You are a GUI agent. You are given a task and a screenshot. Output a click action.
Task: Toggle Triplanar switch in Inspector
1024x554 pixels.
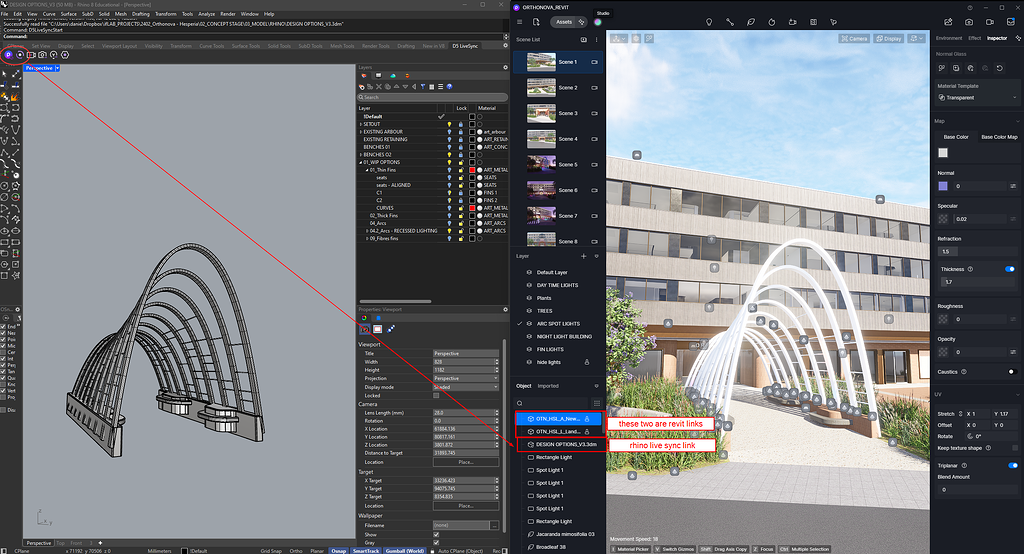(1012, 466)
